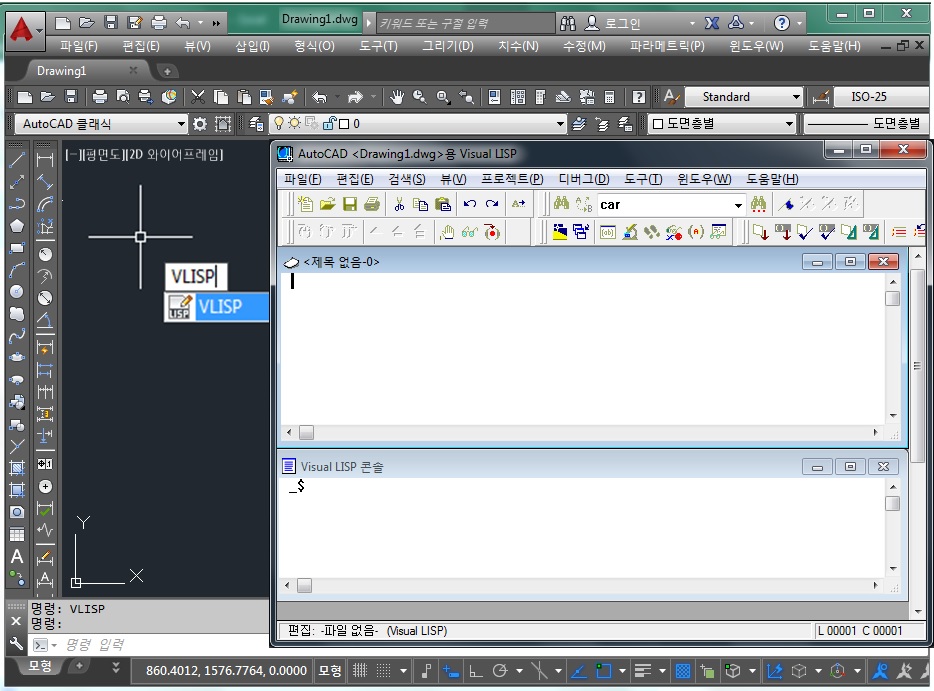Click New file icon in Visual LISP toolbar

click(x=305, y=204)
